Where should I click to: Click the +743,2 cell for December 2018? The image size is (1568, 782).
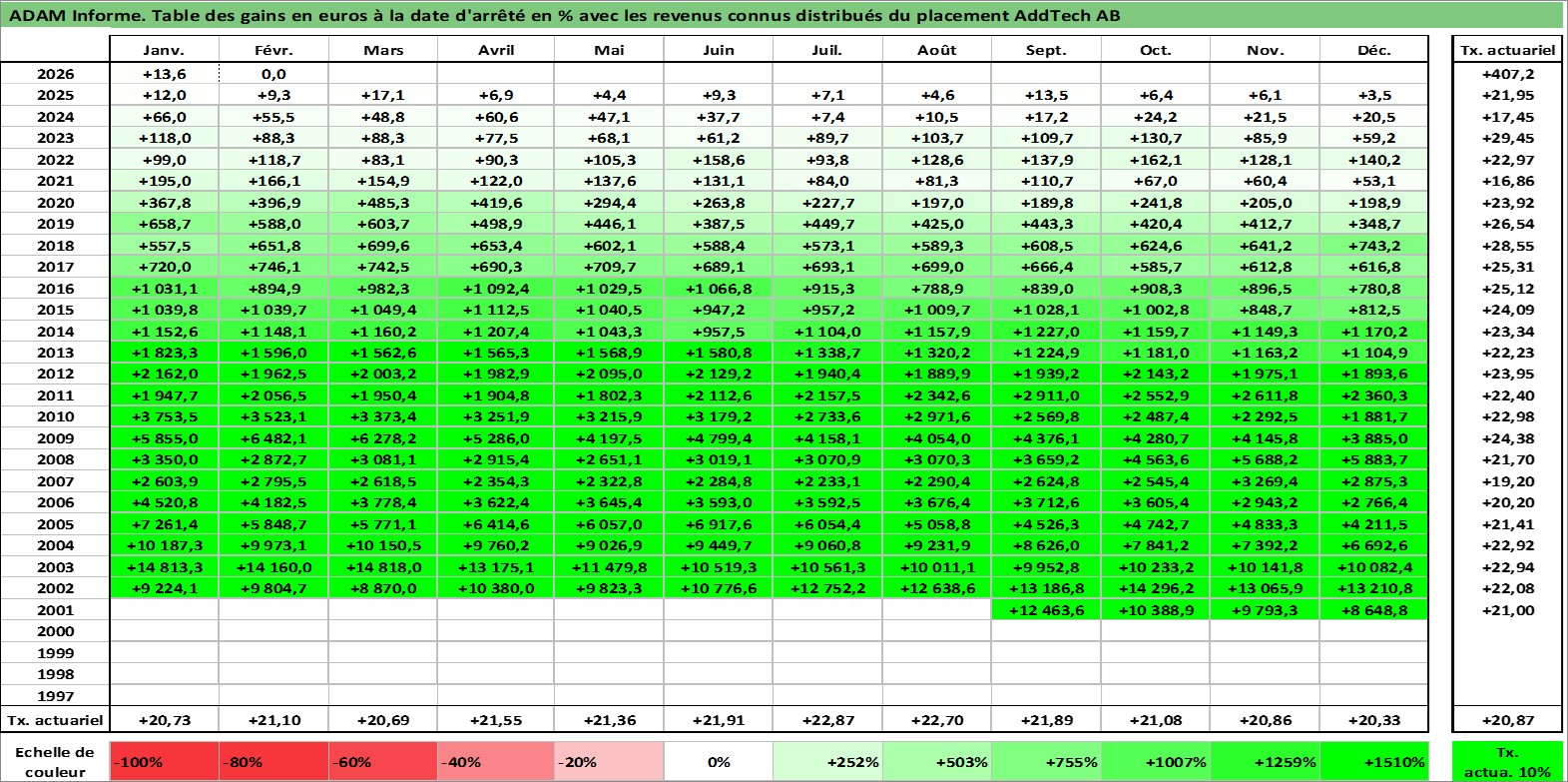(1374, 246)
